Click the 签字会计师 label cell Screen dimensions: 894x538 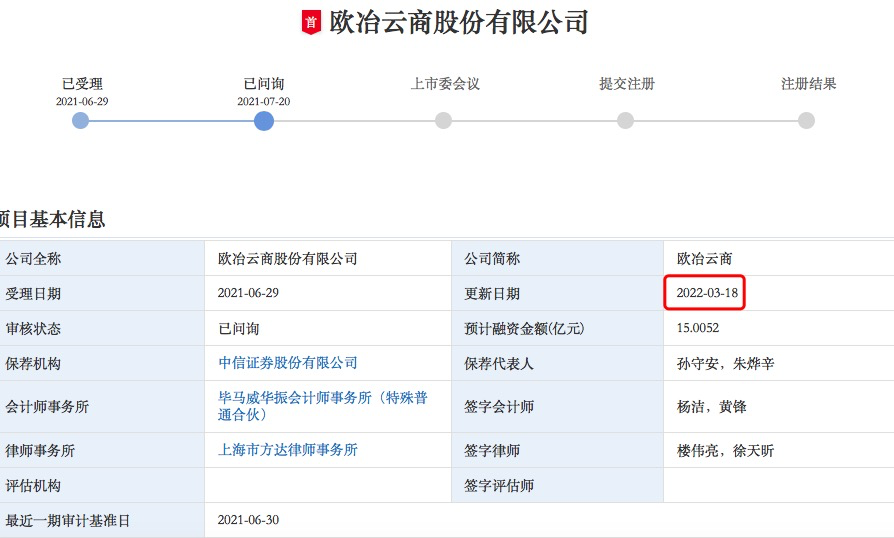click(558, 406)
